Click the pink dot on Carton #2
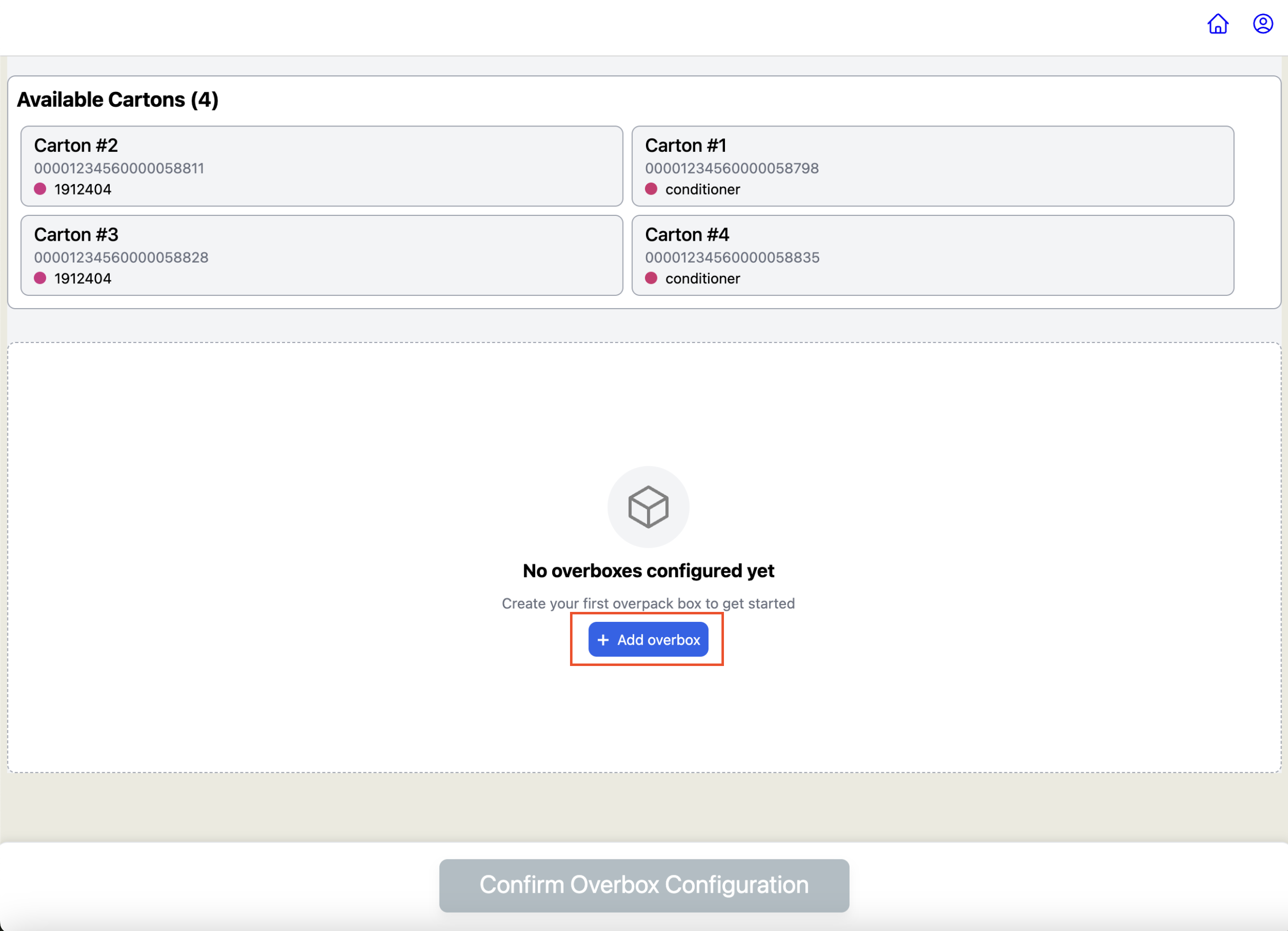The image size is (1288, 931). coord(40,189)
